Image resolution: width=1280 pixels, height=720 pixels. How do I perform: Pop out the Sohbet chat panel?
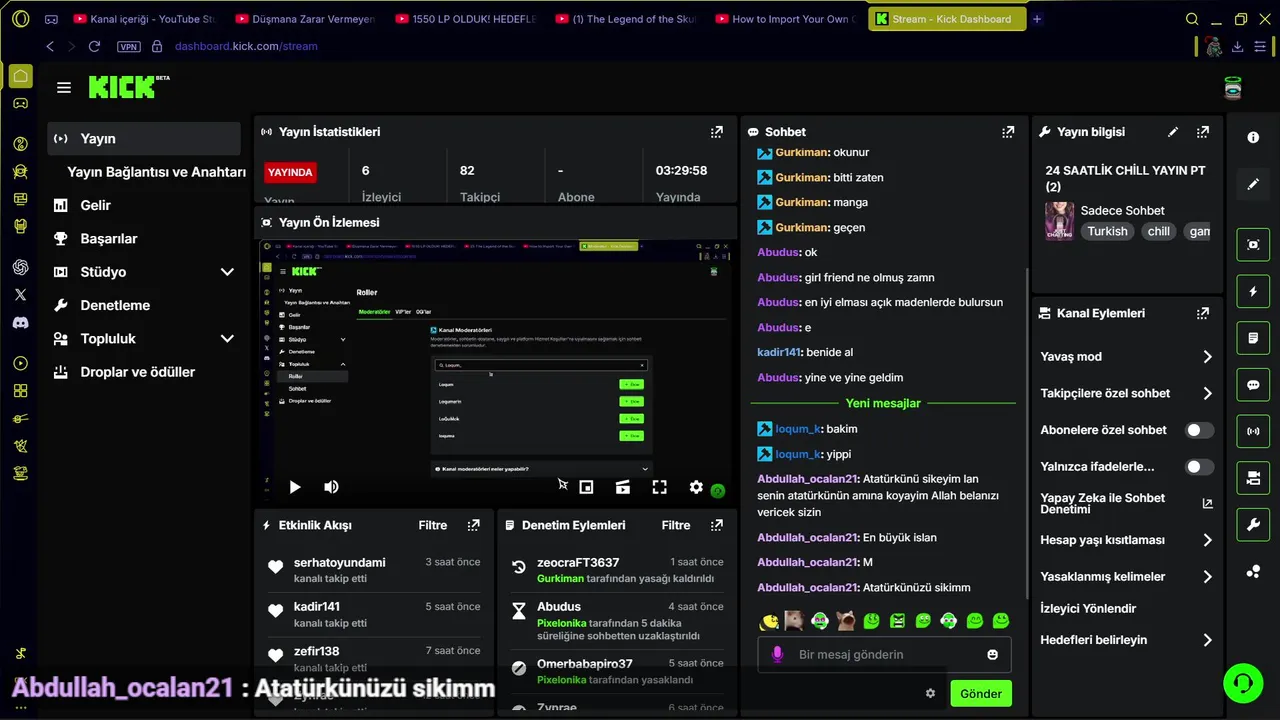(x=1008, y=132)
